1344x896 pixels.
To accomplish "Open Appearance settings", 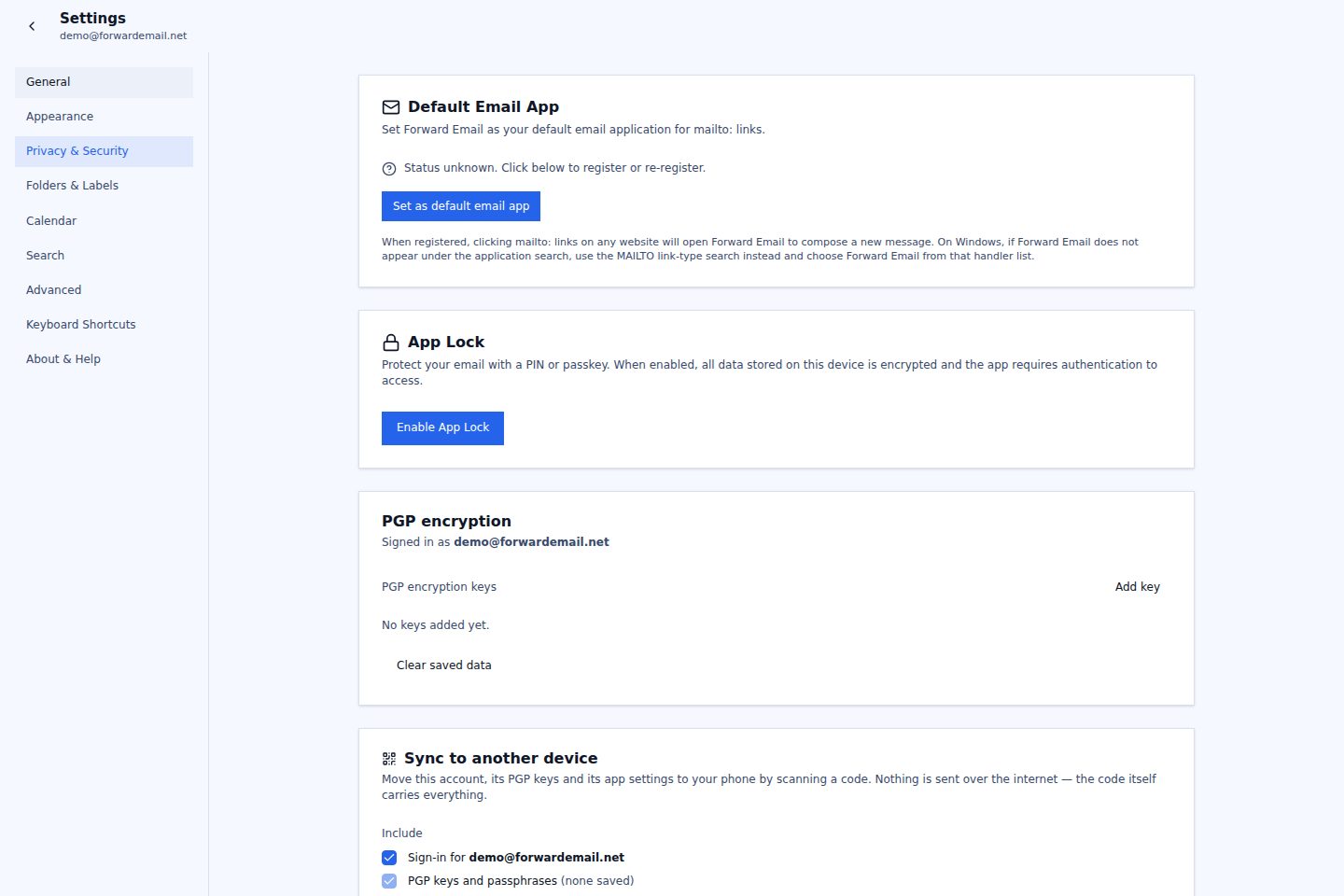I will 104,117.
